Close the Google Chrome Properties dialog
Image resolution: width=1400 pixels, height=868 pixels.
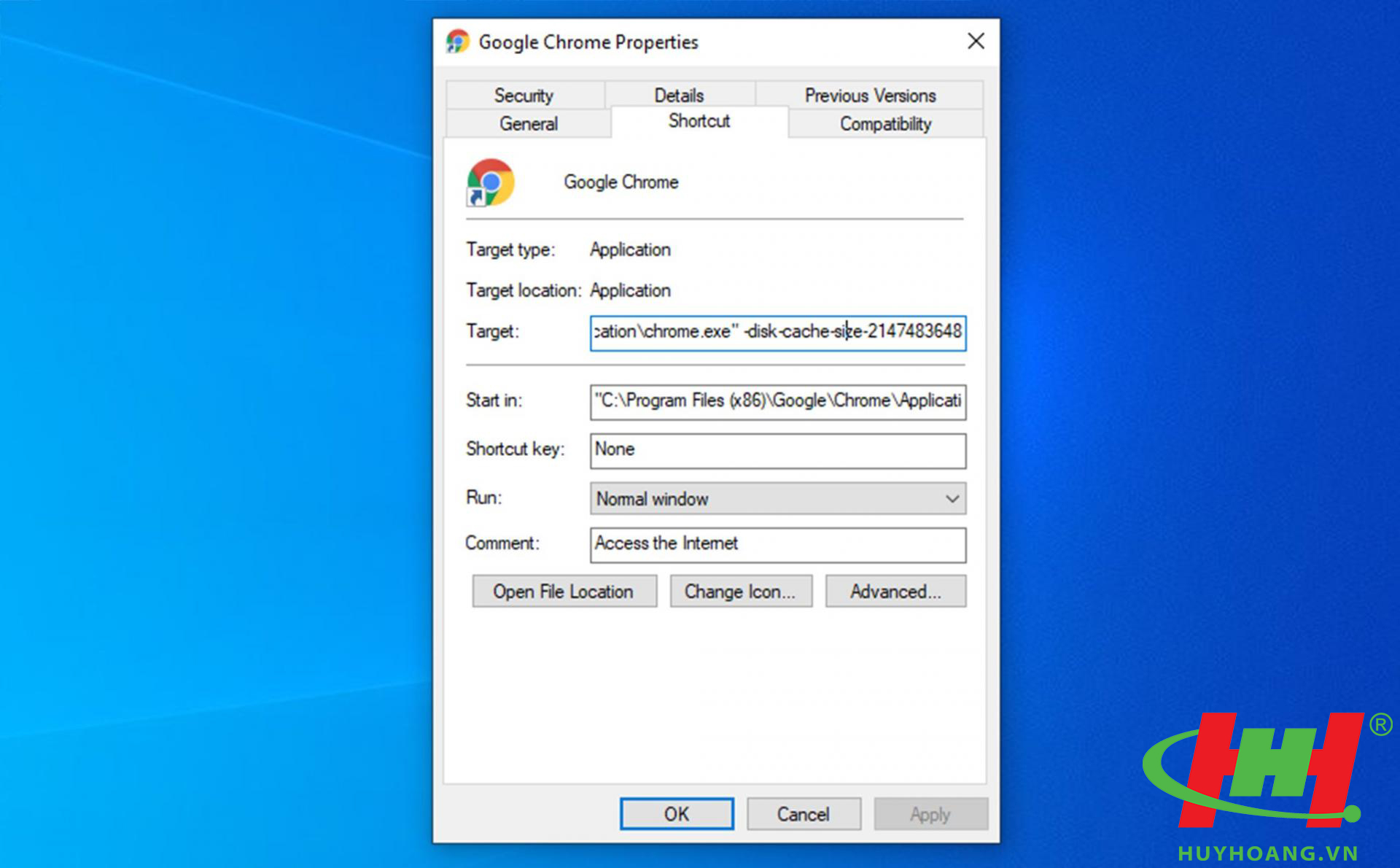point(976,41)
